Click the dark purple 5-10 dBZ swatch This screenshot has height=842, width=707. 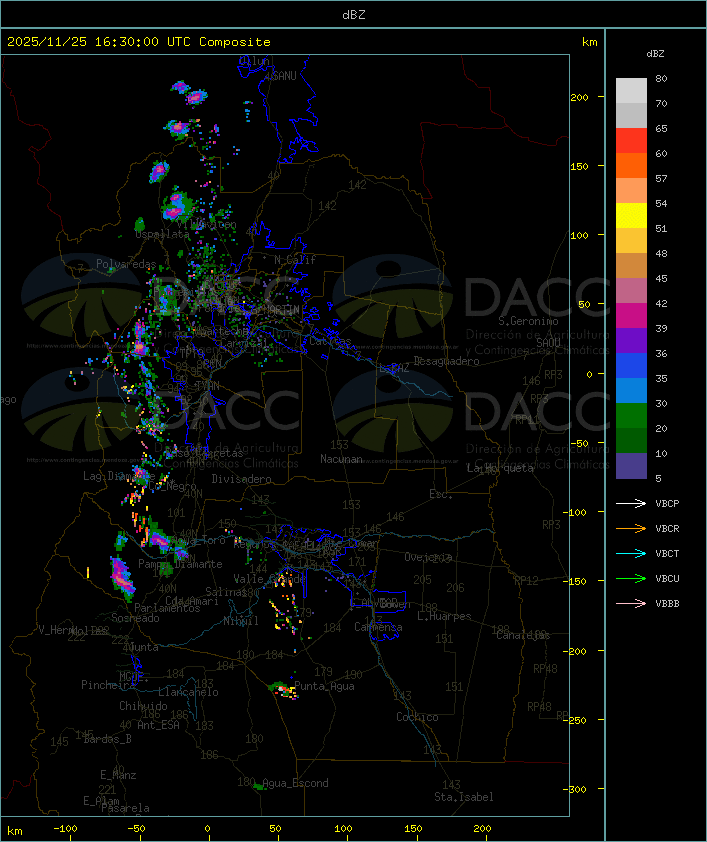631,466
